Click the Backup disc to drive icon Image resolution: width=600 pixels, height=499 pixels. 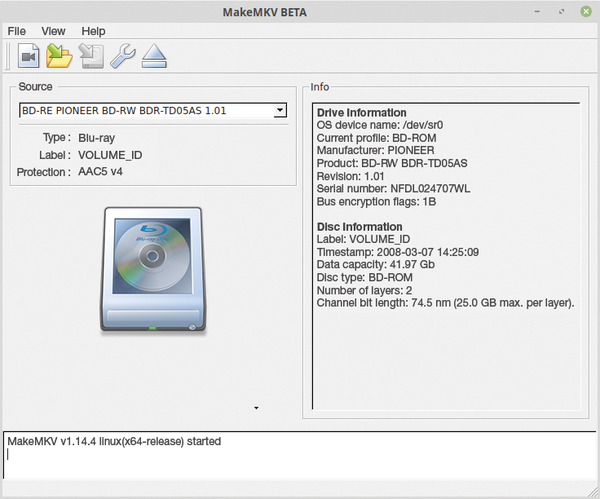point(91,56)
